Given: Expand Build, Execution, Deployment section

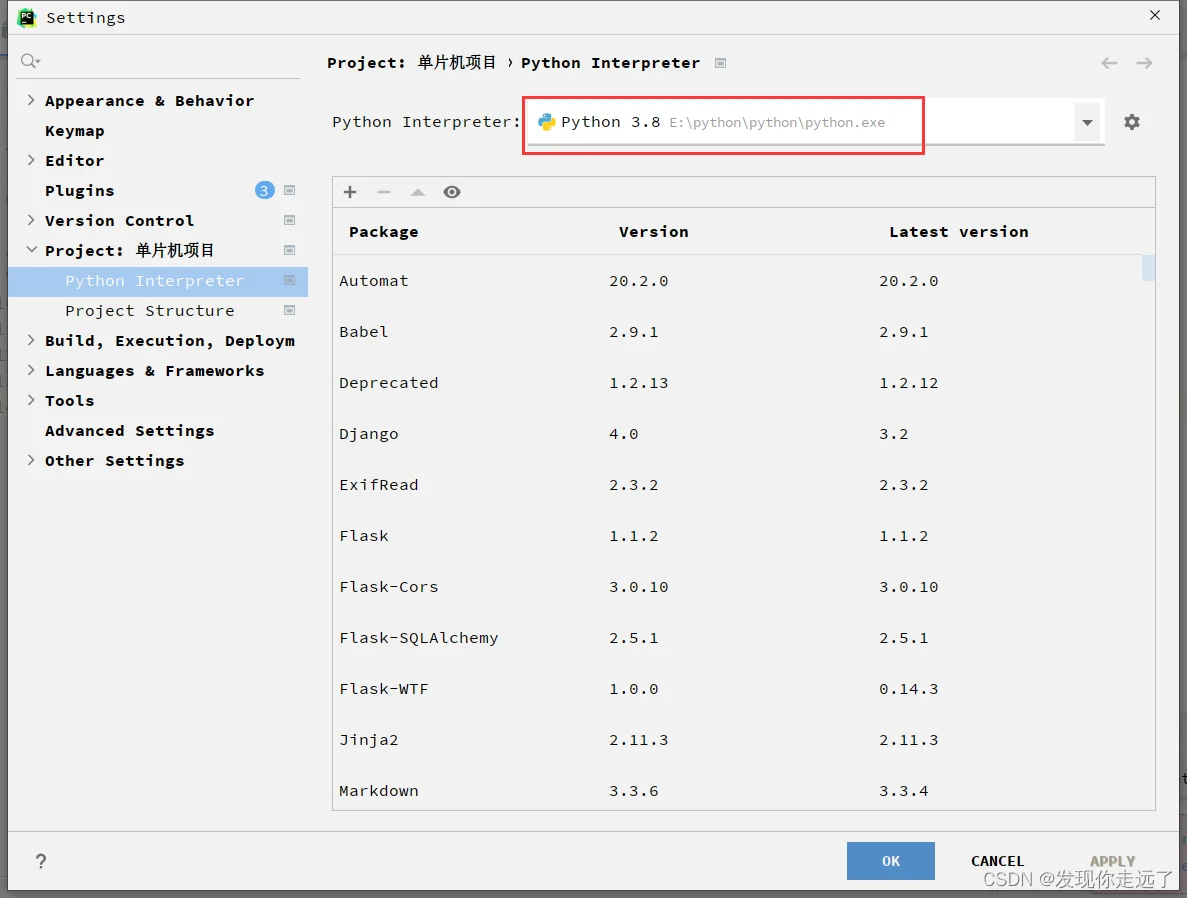Looking at the screenshot, I should coord(31,340).
